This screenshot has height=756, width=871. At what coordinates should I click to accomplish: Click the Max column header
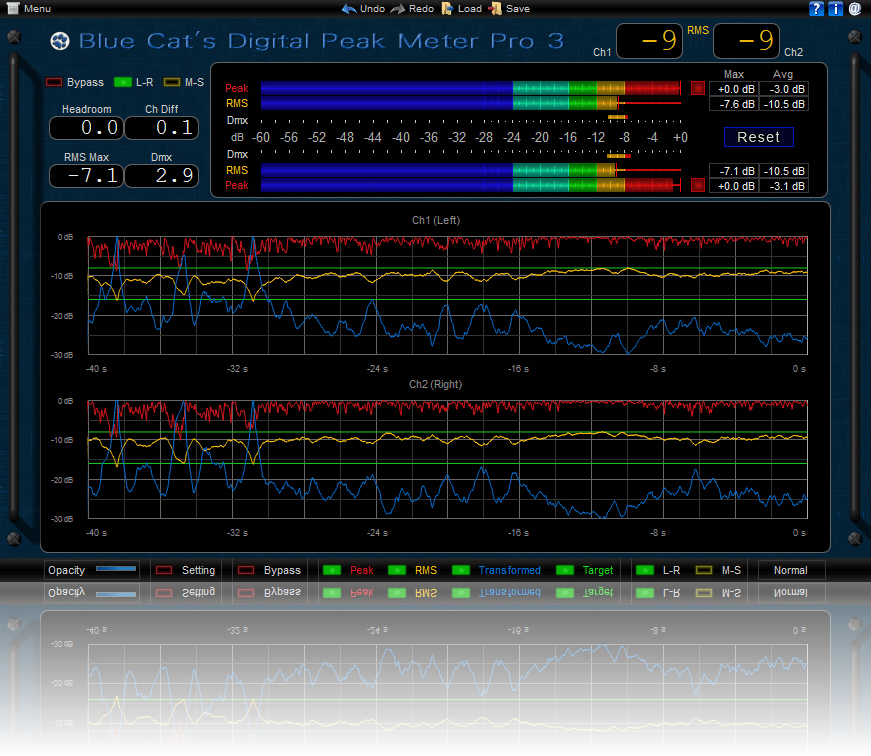(734, 74)
